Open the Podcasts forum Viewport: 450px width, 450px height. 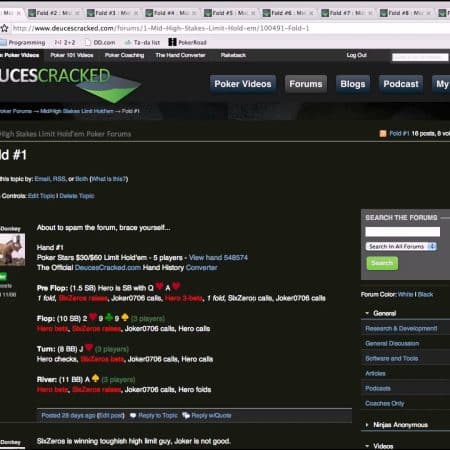click(378, 389)
